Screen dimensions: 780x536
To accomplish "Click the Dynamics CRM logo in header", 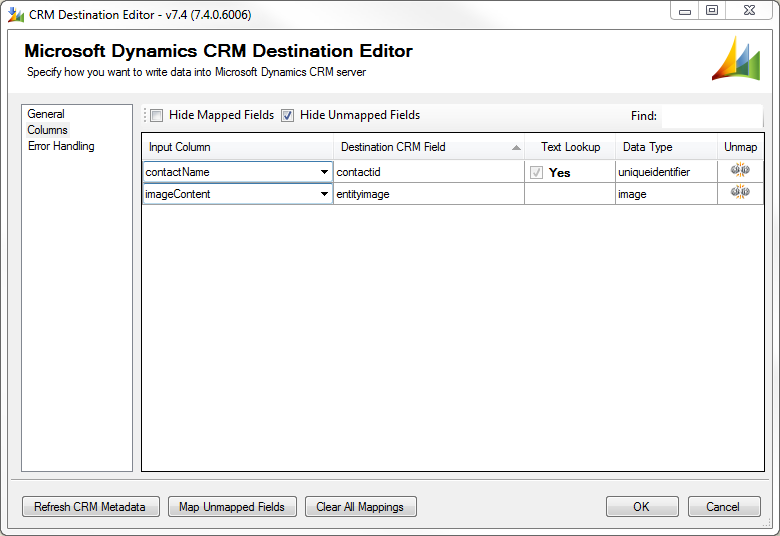I will point(736,59).
